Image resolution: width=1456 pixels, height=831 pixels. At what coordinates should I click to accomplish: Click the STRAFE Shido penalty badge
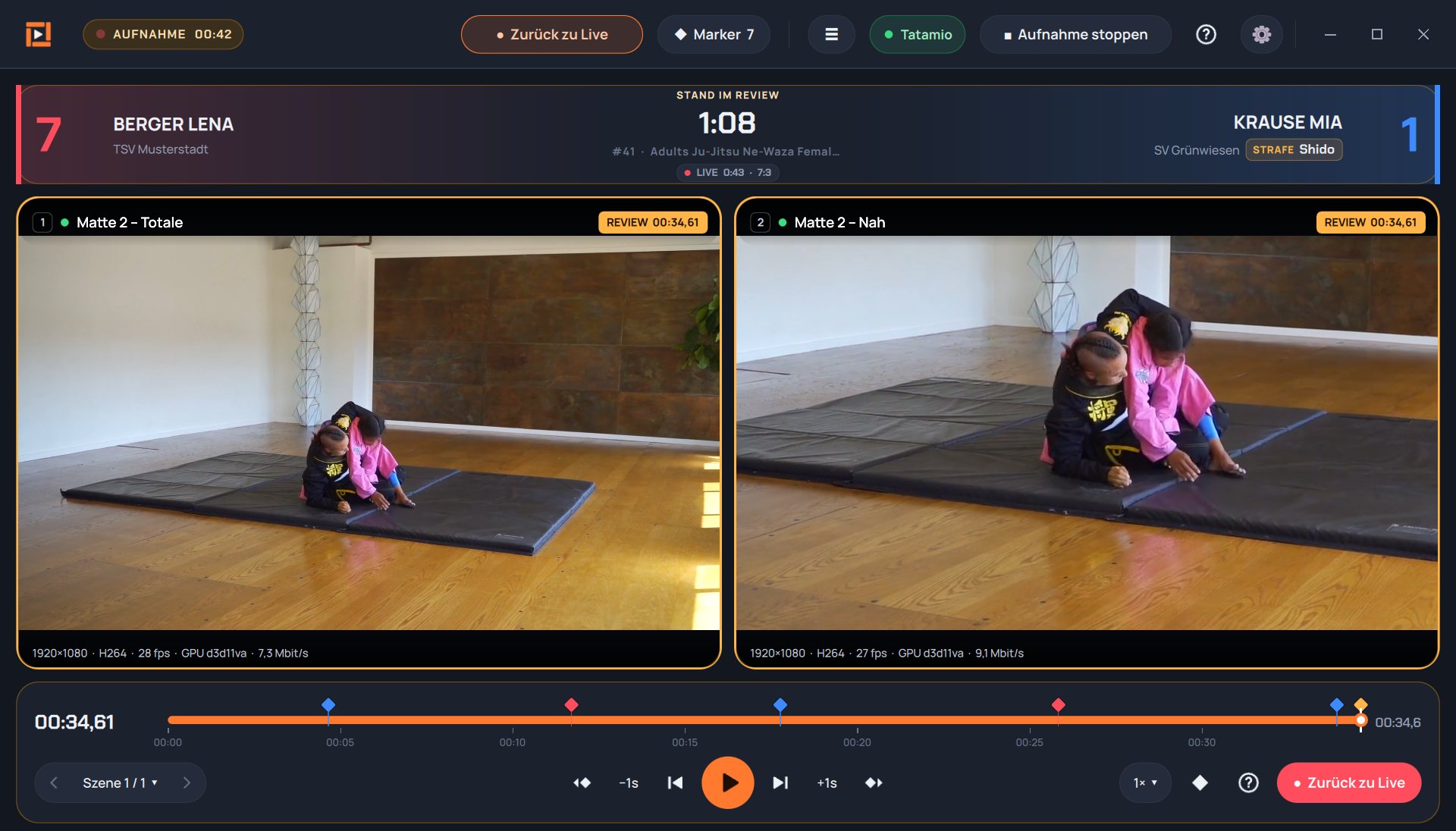[x=1294, y=149]
